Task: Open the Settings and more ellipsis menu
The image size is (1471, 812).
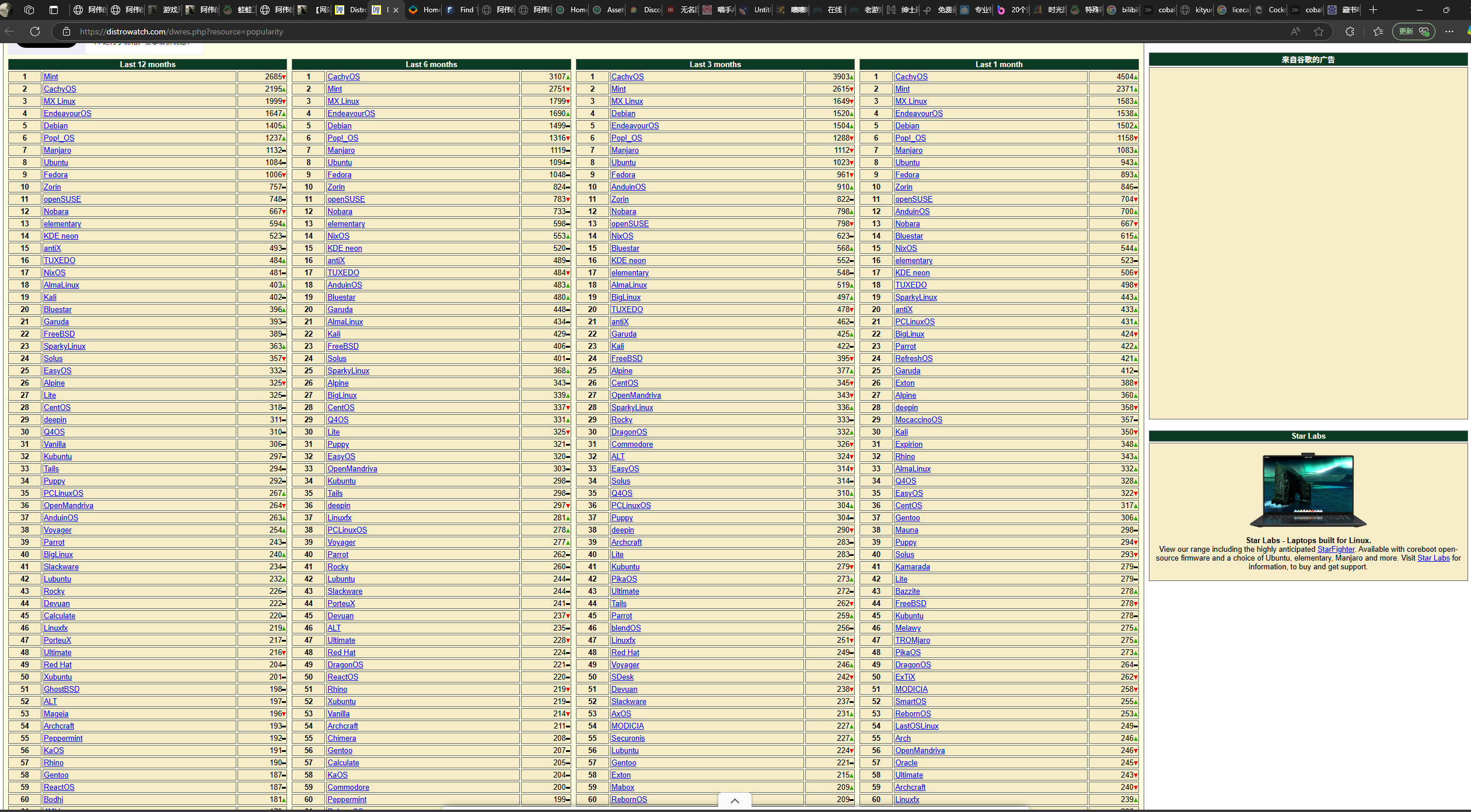Action: pos(1449,32)
